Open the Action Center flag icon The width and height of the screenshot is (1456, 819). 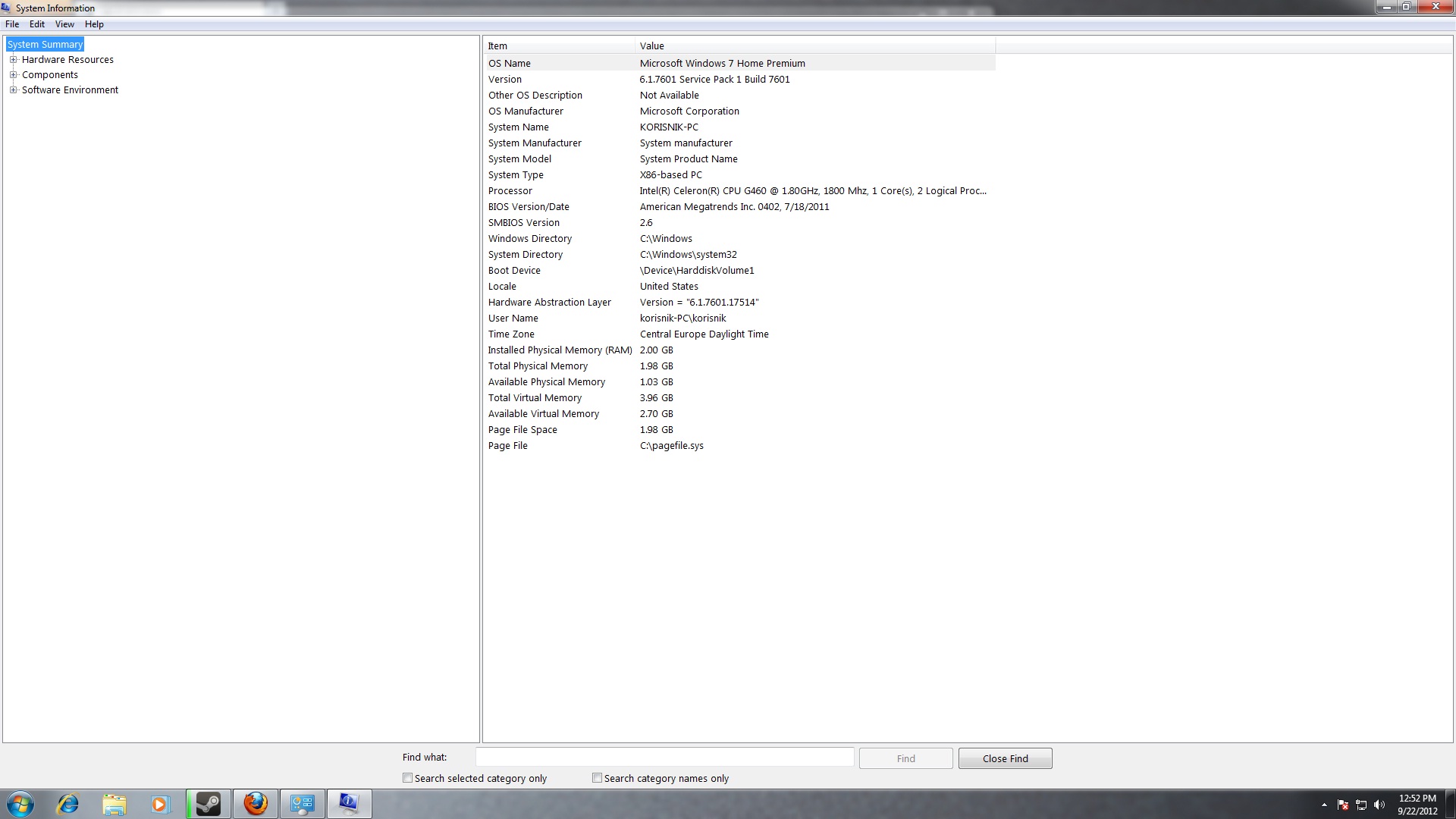(1343, 805)
